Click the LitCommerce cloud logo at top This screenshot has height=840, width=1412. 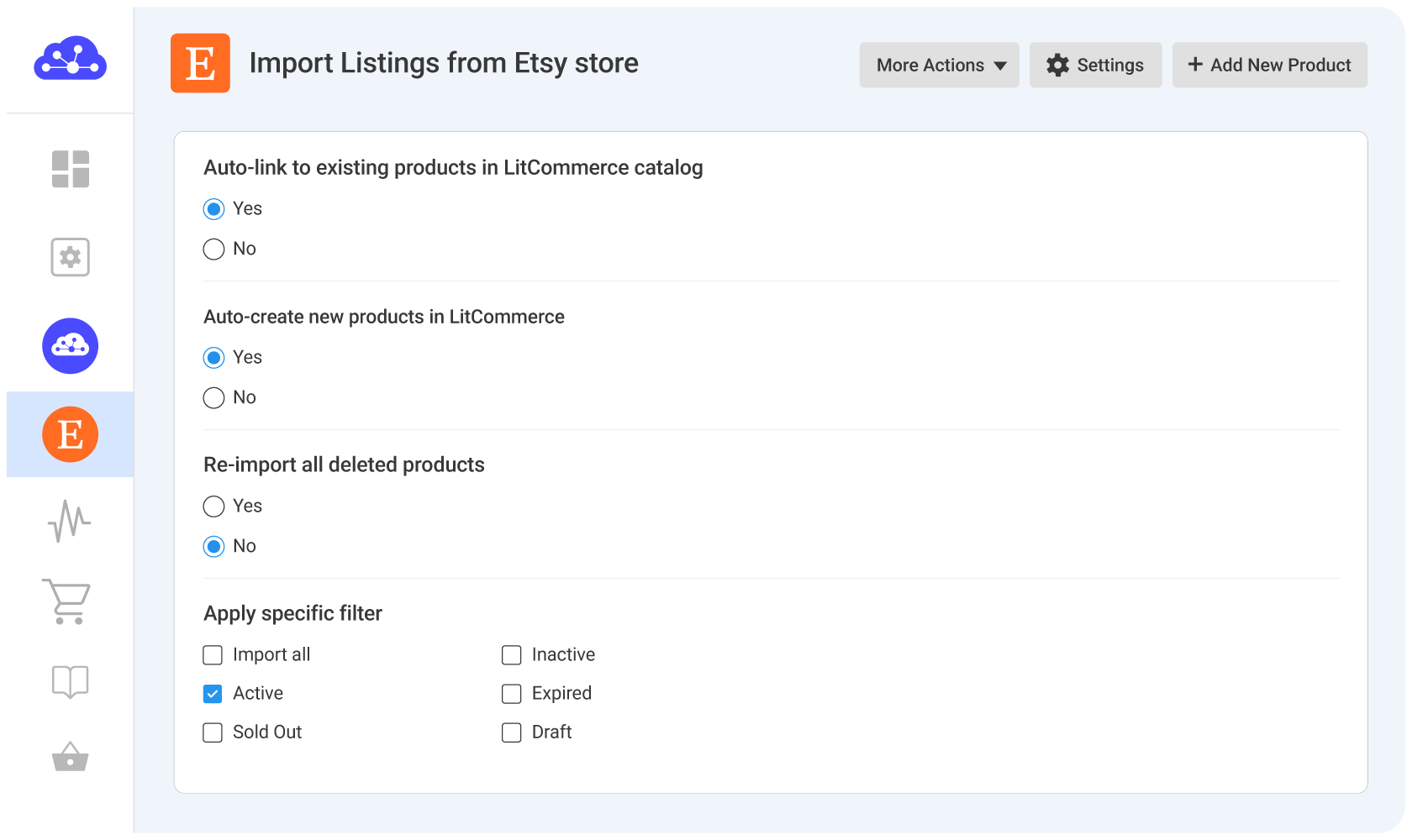70,59
